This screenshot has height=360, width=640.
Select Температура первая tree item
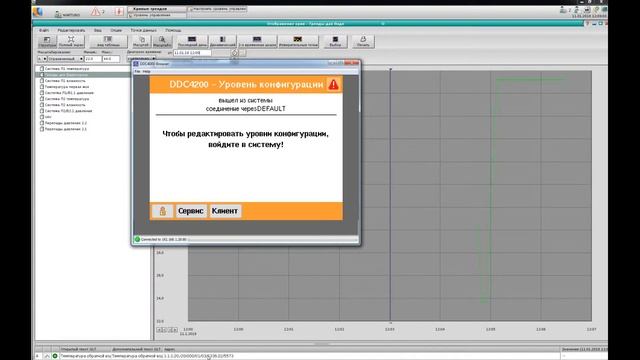click(67, 87)
